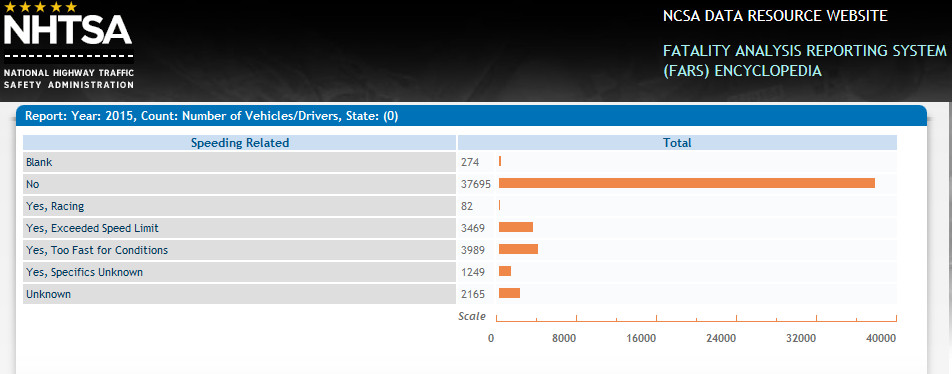
Task: Click the NHTSA logo
Action: [x=68, y=46]
